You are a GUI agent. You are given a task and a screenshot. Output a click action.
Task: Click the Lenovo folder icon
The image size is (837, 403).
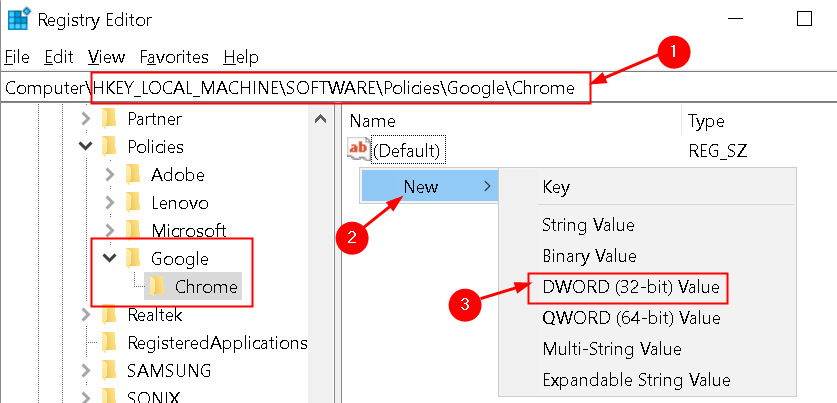tap(134, 203)
